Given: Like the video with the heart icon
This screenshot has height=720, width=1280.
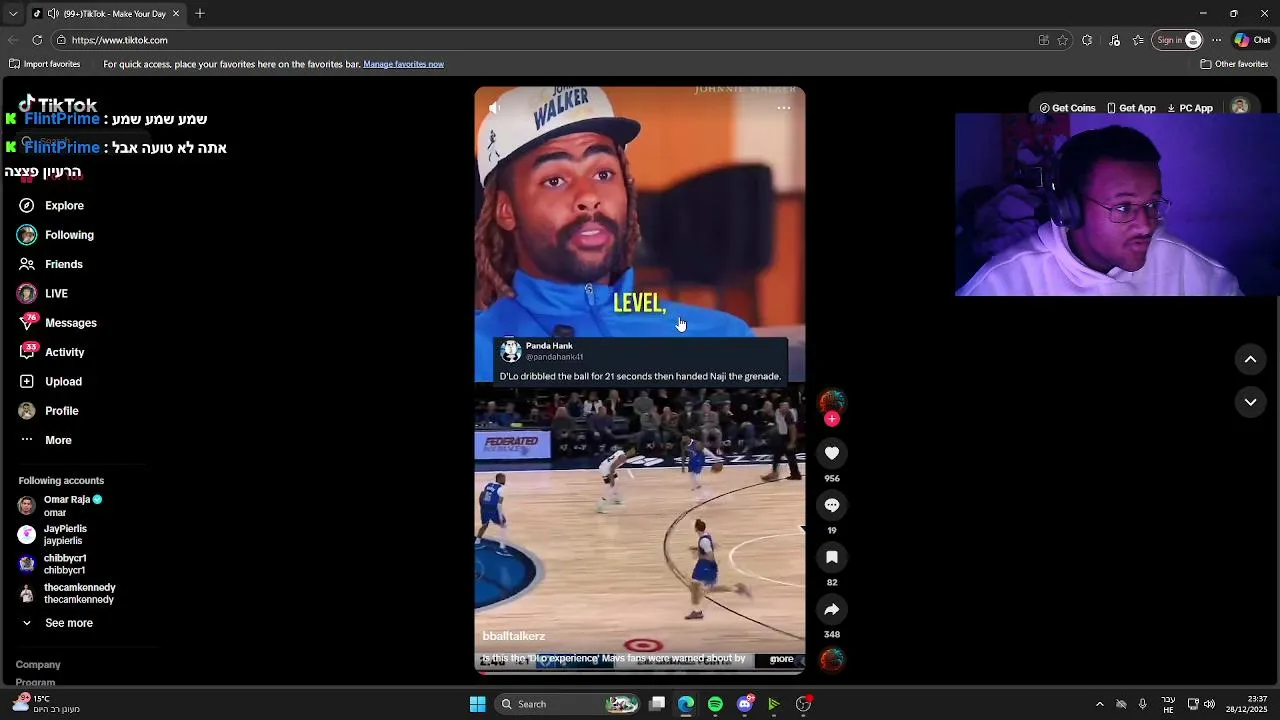Looking at the screenshot, I should [831, 453].
